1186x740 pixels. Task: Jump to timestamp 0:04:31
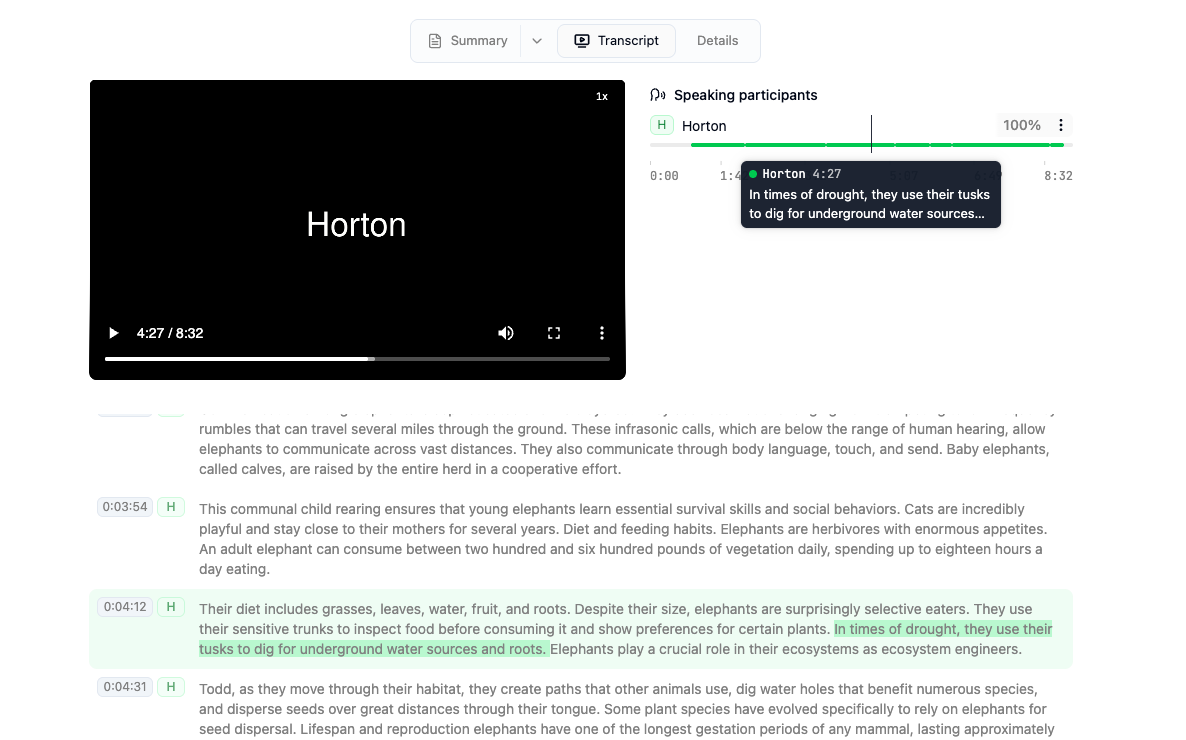[126, 687]
